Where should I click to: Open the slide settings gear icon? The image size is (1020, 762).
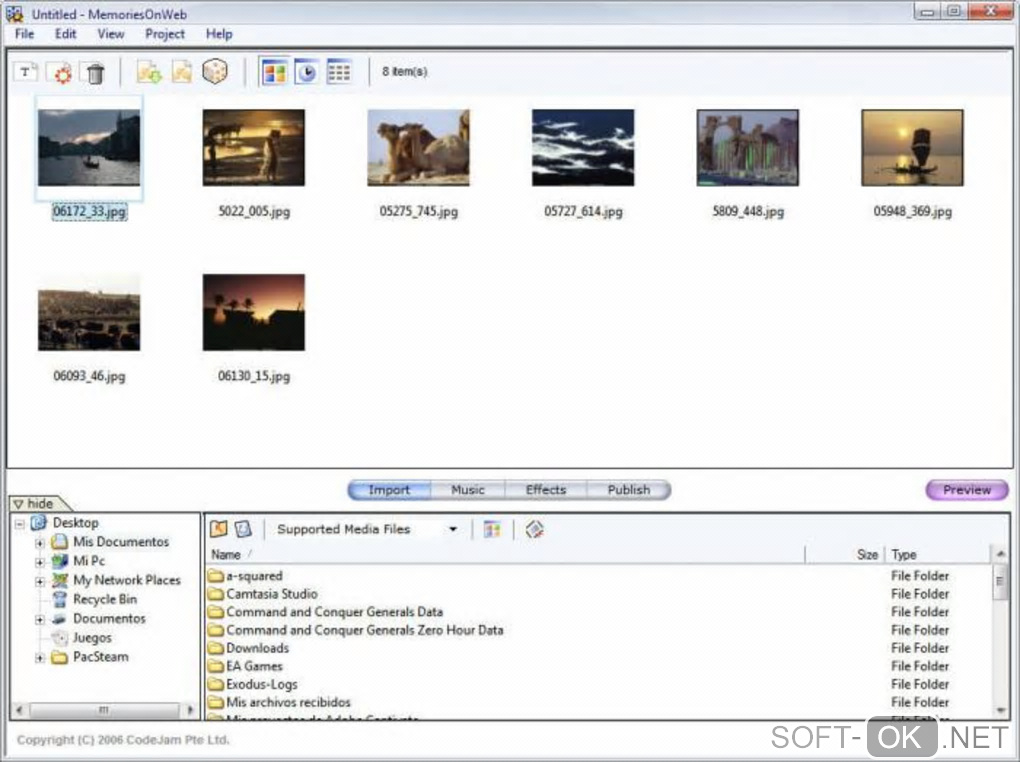click(x=61, y=72)
